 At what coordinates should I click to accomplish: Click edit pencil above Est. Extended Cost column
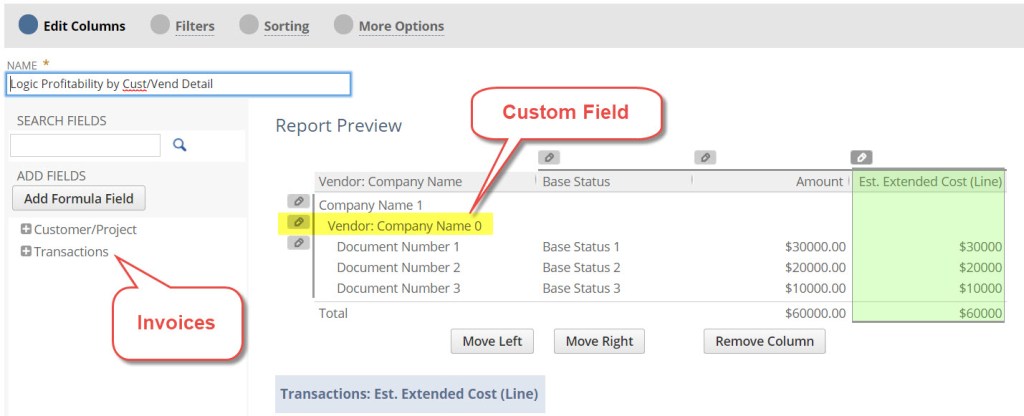click(861, 157)
